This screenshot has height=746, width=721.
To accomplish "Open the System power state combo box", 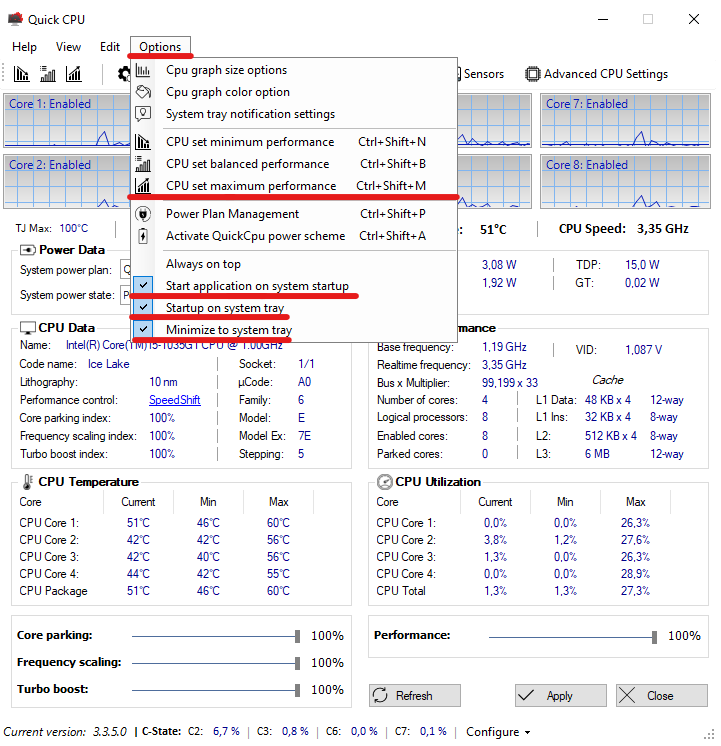I will pos(125,295).
